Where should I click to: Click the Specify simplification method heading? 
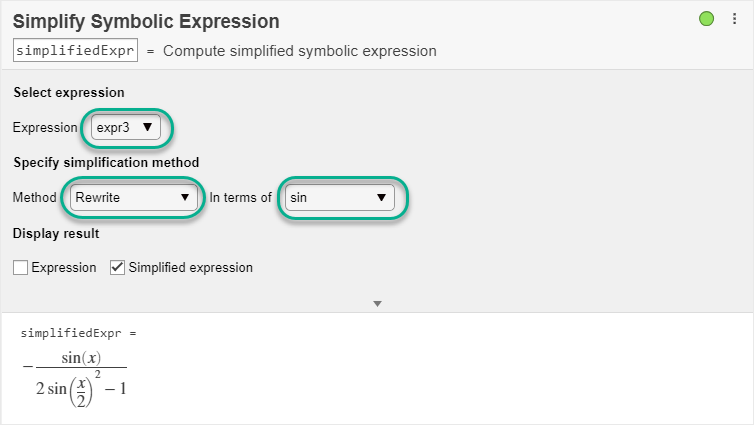pos(106,162)
